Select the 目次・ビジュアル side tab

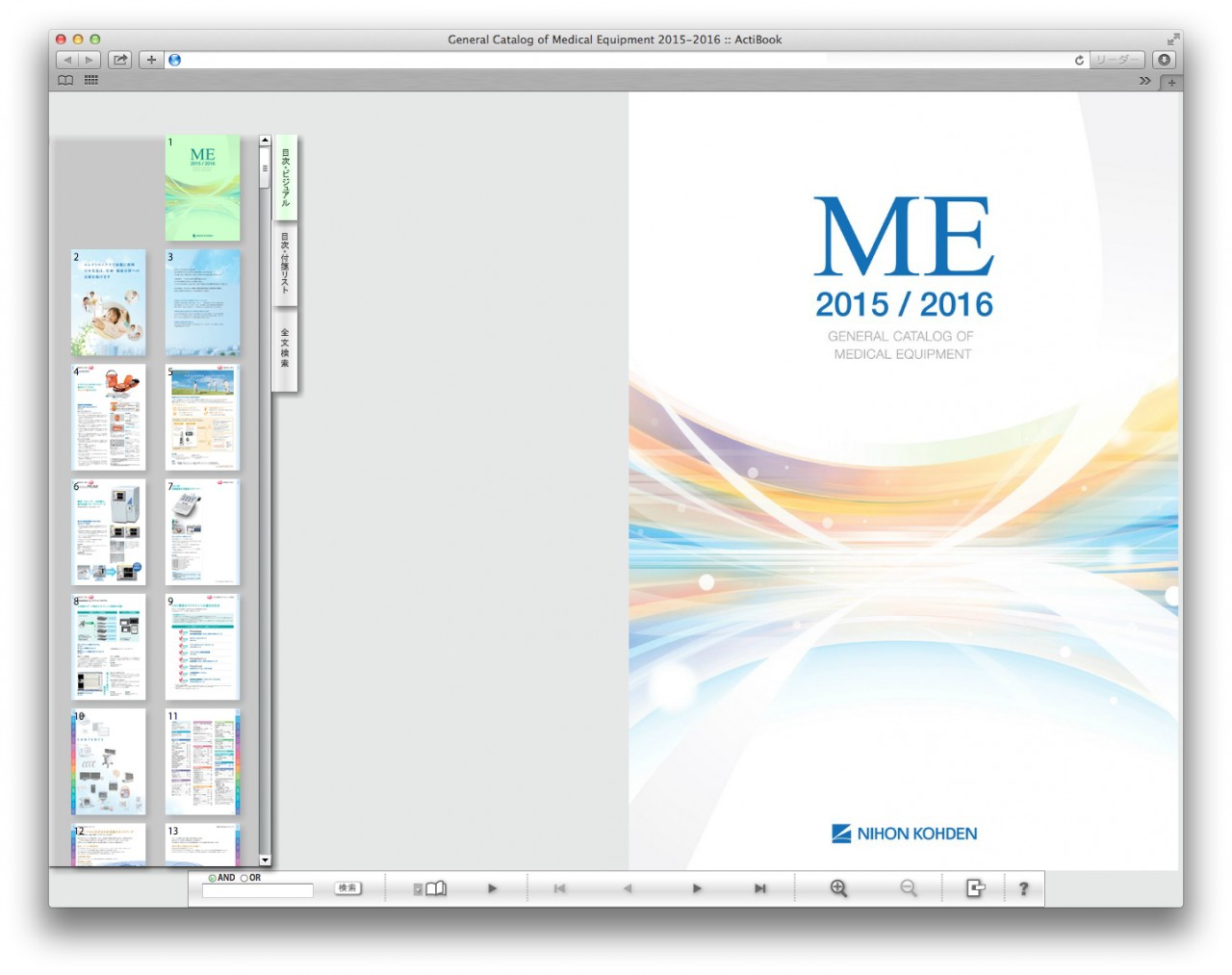click(x=285, y=177)
